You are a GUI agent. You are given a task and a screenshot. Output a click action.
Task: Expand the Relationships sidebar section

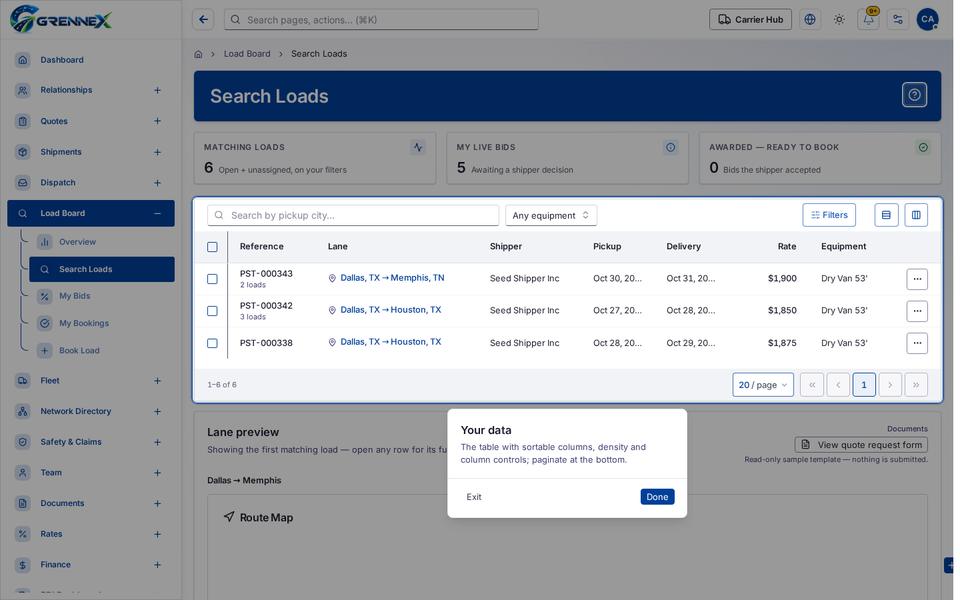pos(157,90)
